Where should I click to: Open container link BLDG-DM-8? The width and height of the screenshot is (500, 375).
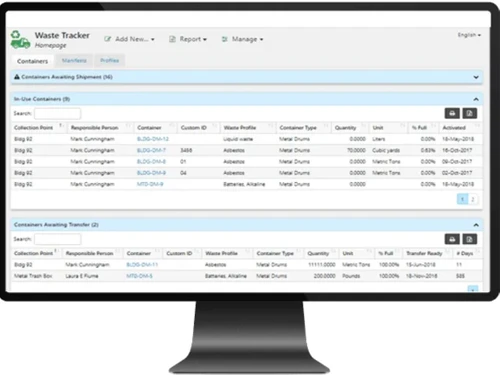point(151,161)
